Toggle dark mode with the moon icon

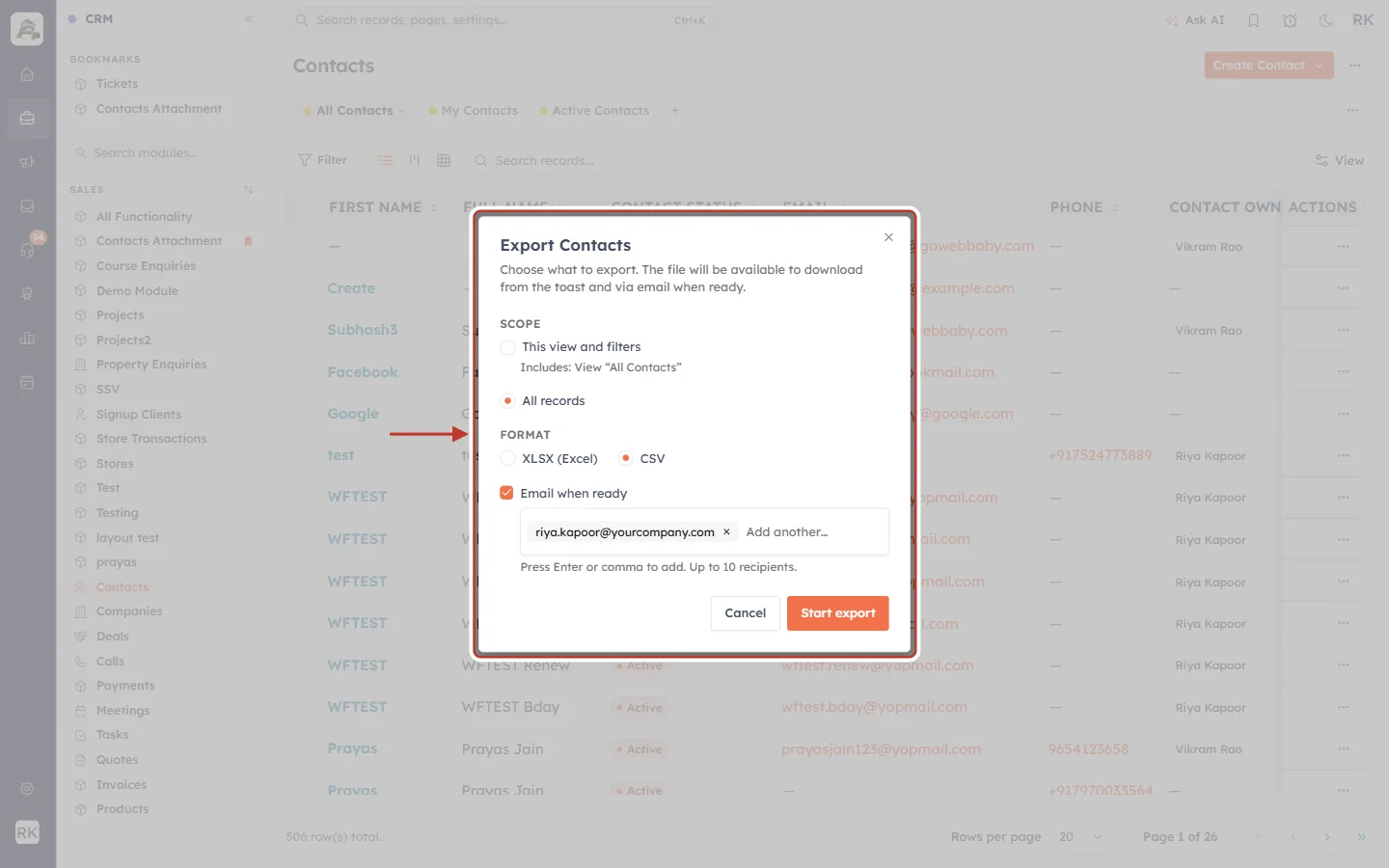[x=1326, y=20]
